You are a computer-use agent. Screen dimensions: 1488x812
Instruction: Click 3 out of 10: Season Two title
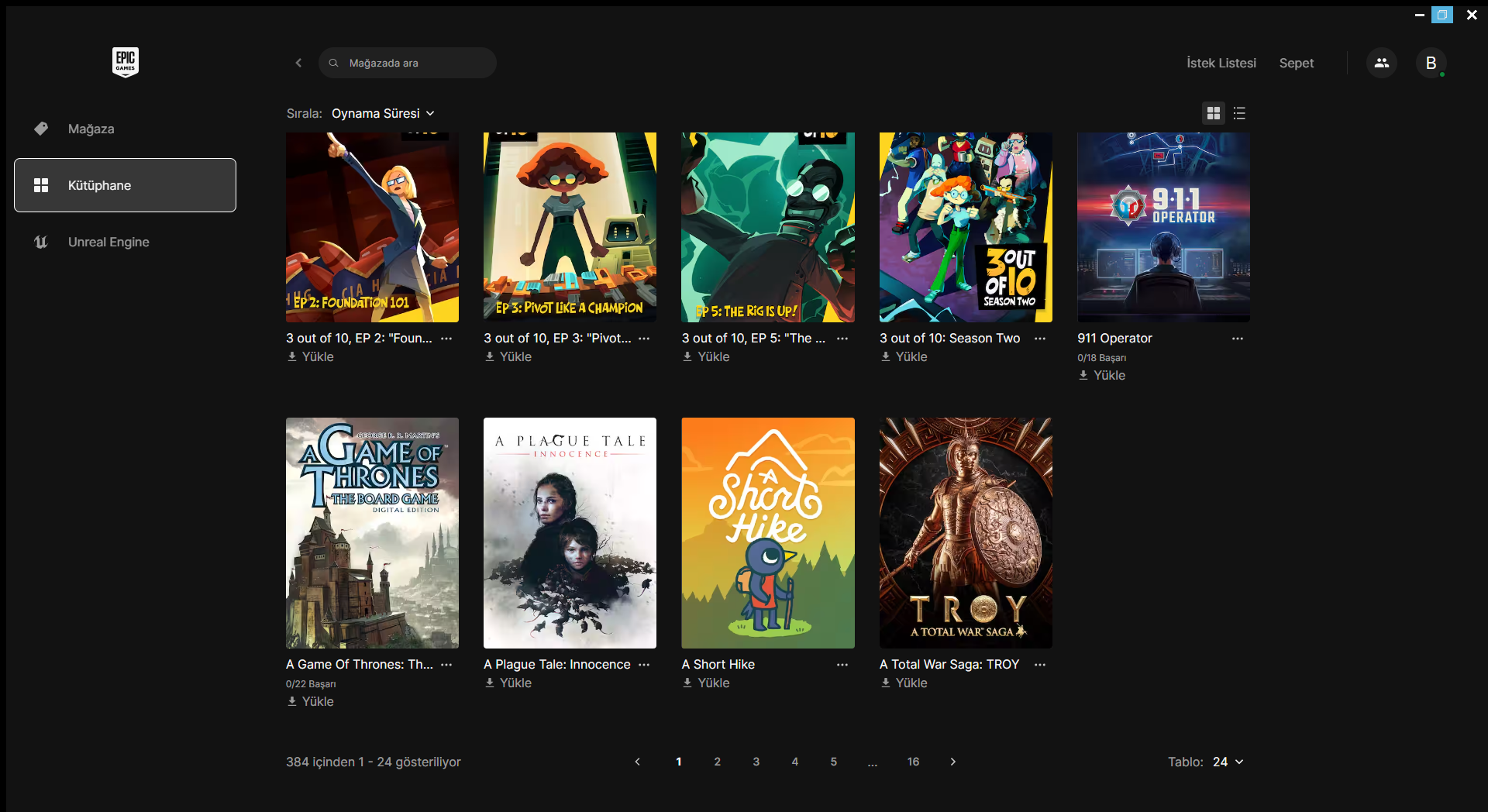point(950,339)
